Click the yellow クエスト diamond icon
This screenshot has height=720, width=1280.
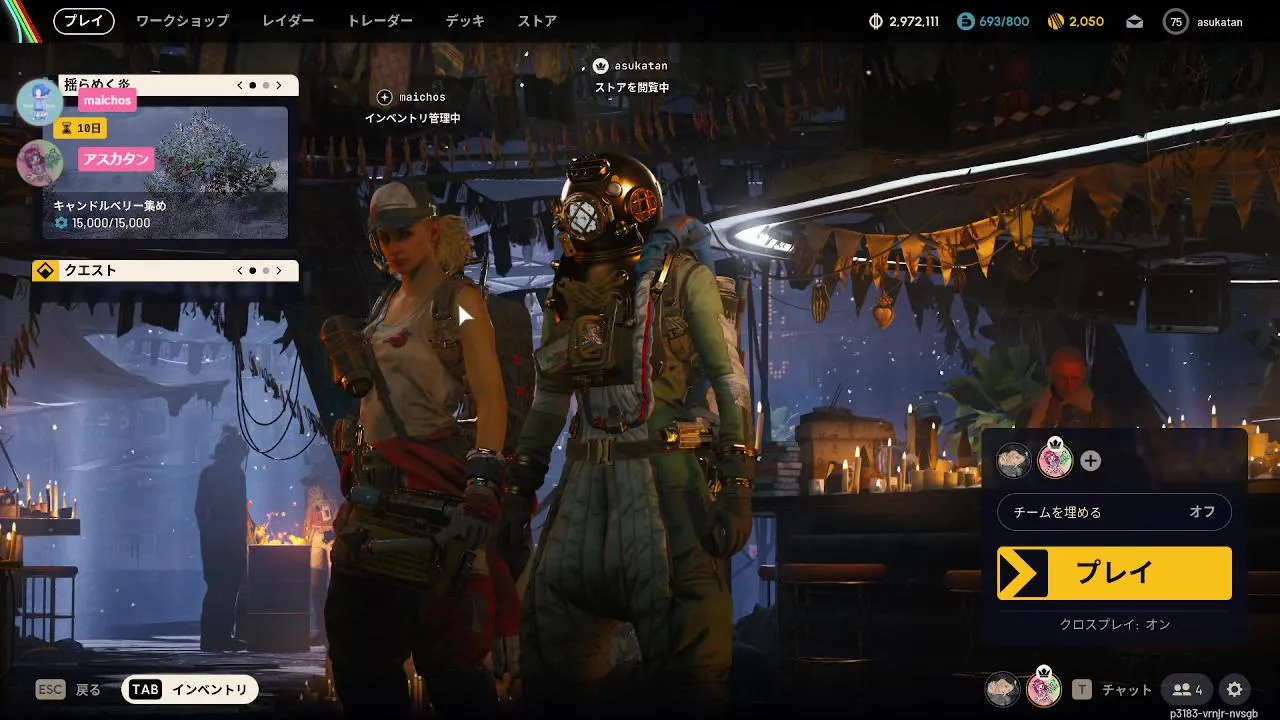point(44,270)
